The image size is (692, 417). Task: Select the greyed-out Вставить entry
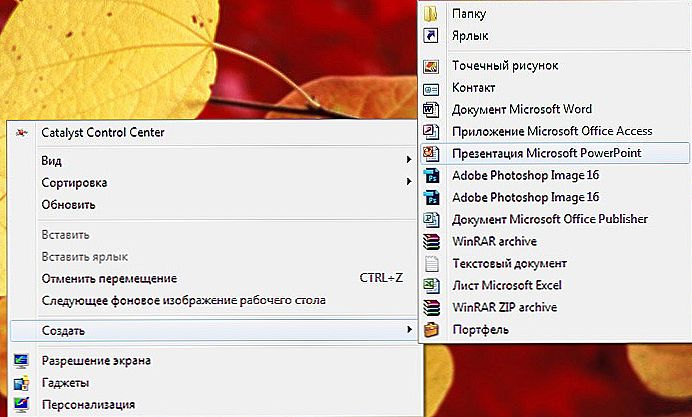click(65, 235)
